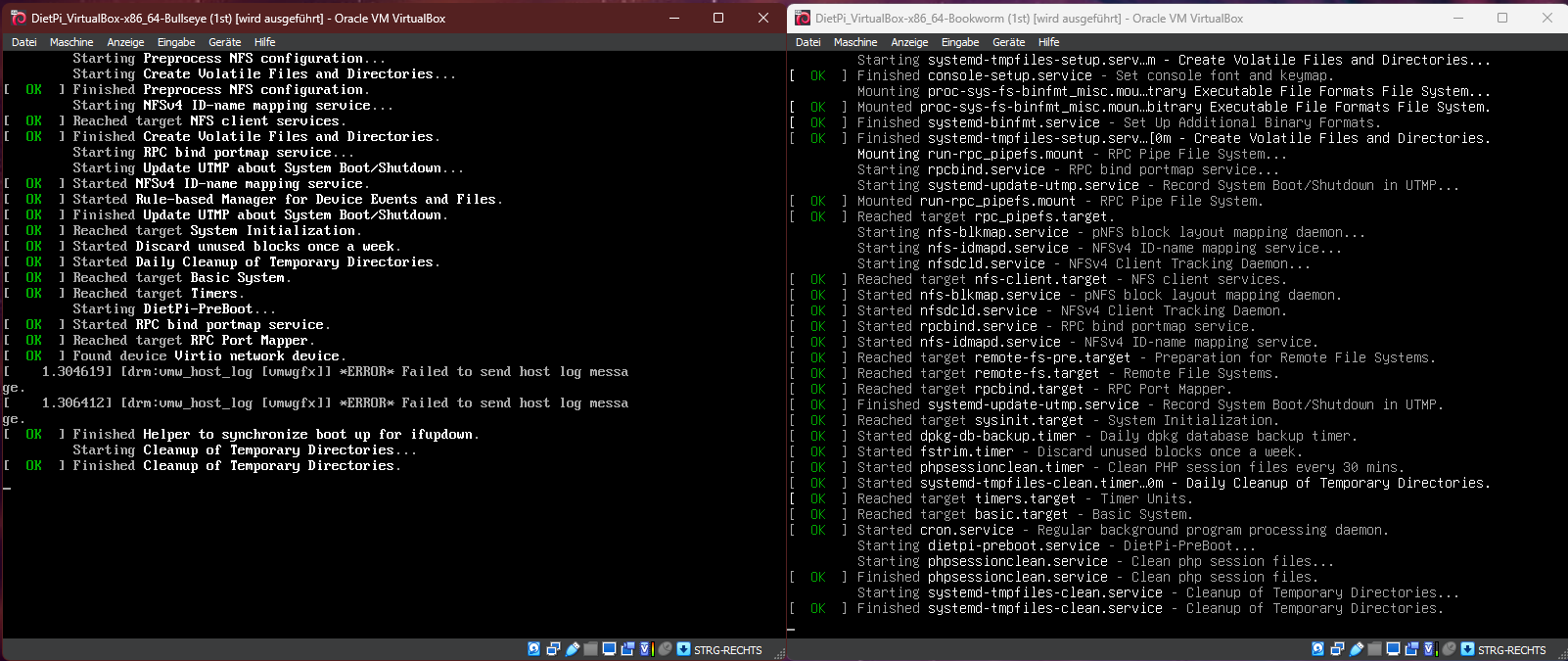
Task: Click mouse integration icon in Bullseye status bar
Action: coord(665,648)
